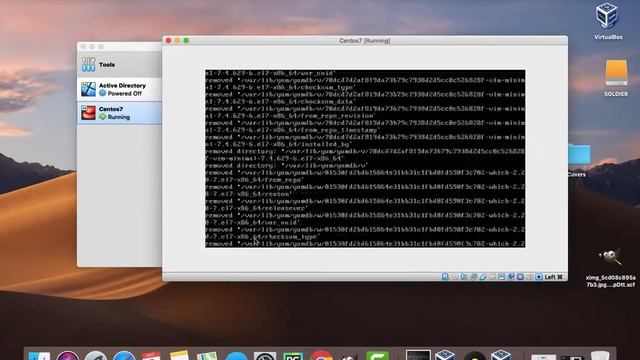Image resolution: width=640 pixels, height=360 pixels.
Task: Open the network adapter status bar icon
Action: 474,277
